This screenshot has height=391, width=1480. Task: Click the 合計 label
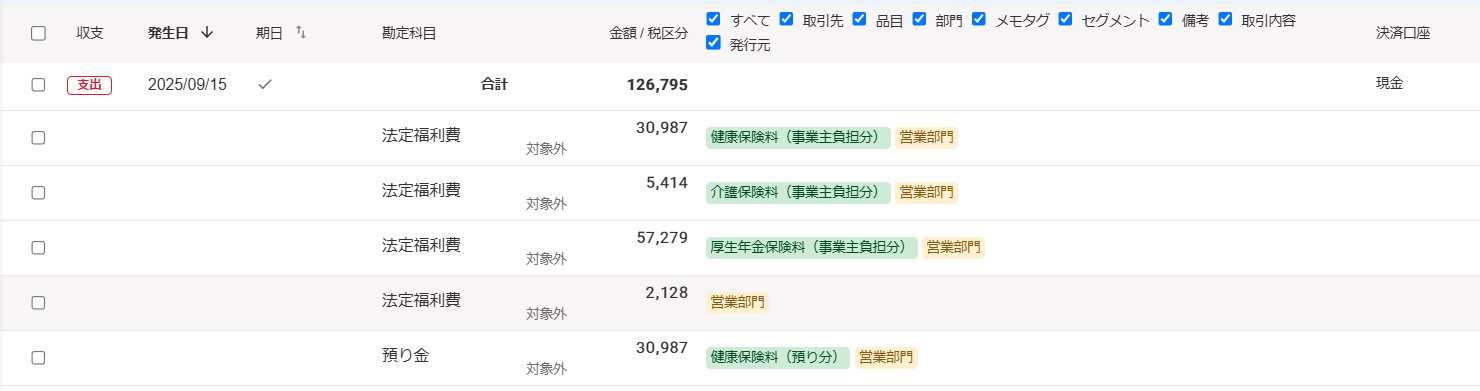[x=494, y=85]
